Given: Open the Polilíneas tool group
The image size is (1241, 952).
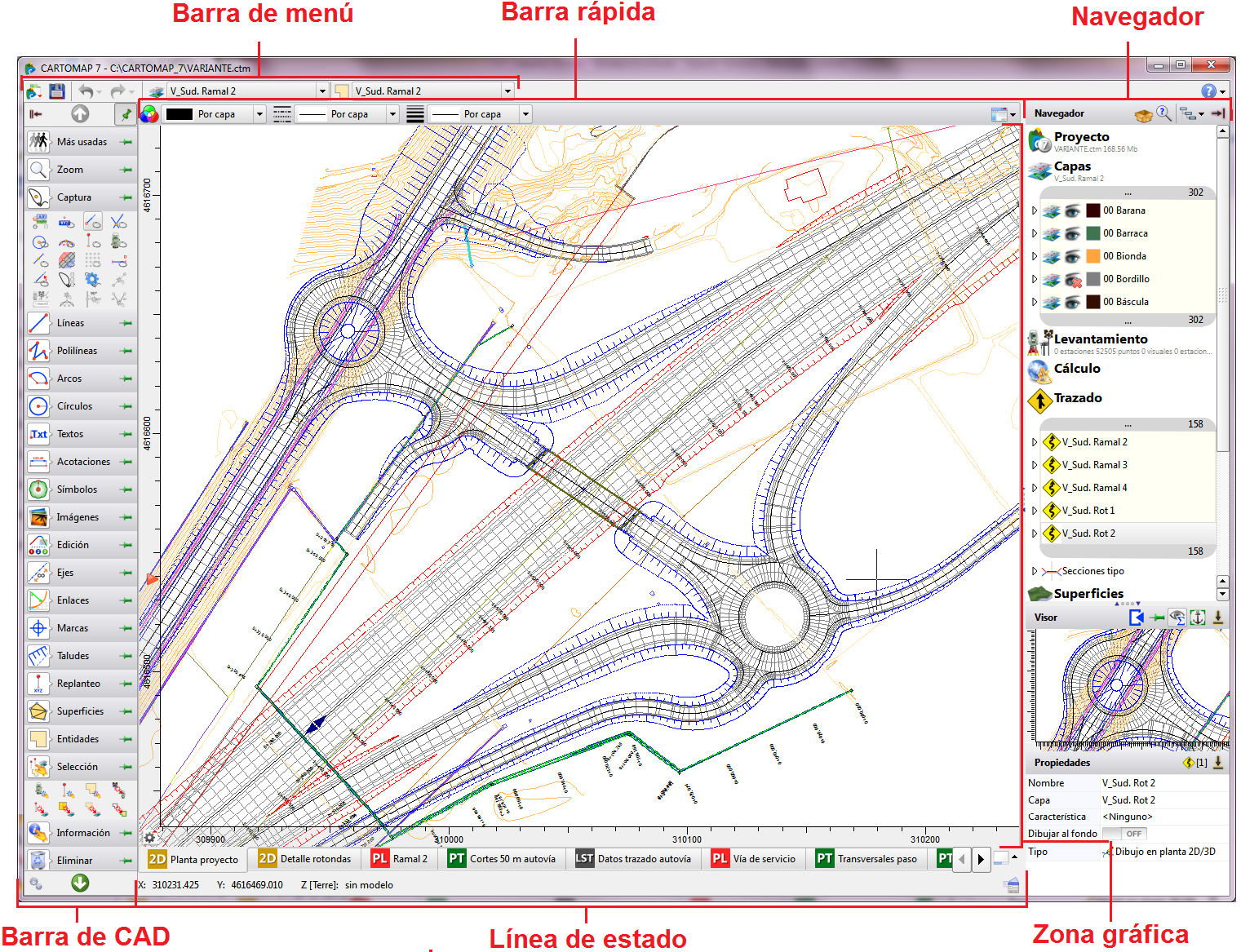Looking at the screenshot, I should pos(77,351).
